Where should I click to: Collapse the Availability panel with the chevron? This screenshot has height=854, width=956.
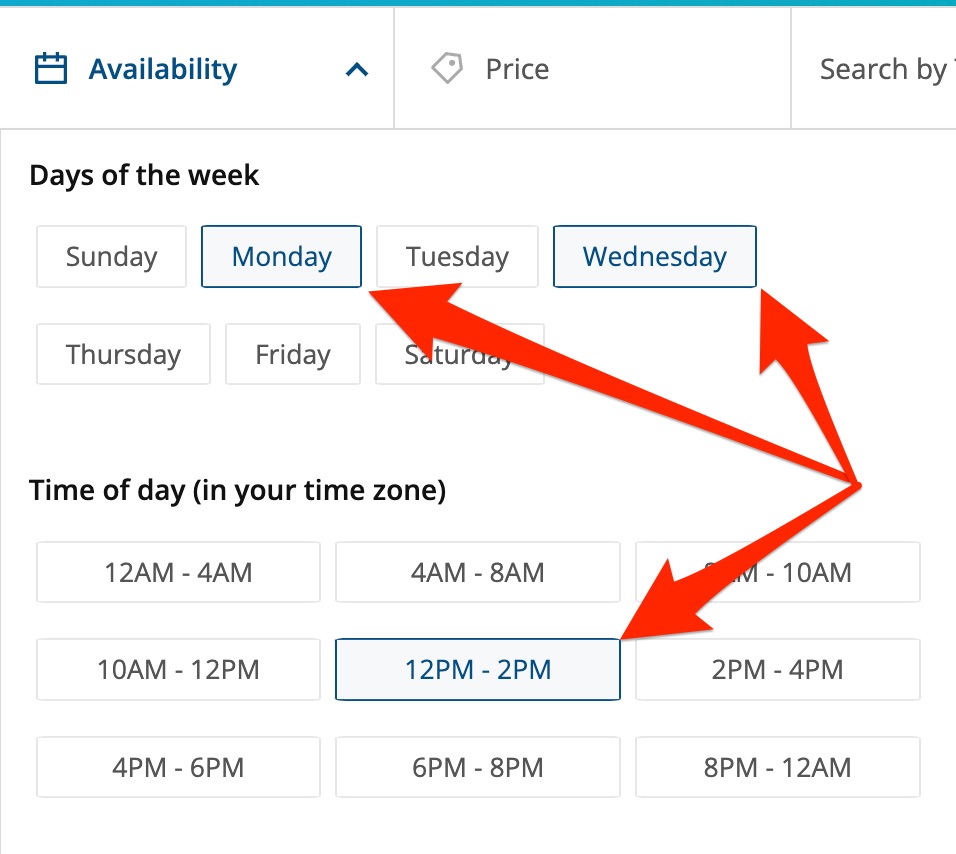click(357, 70)
